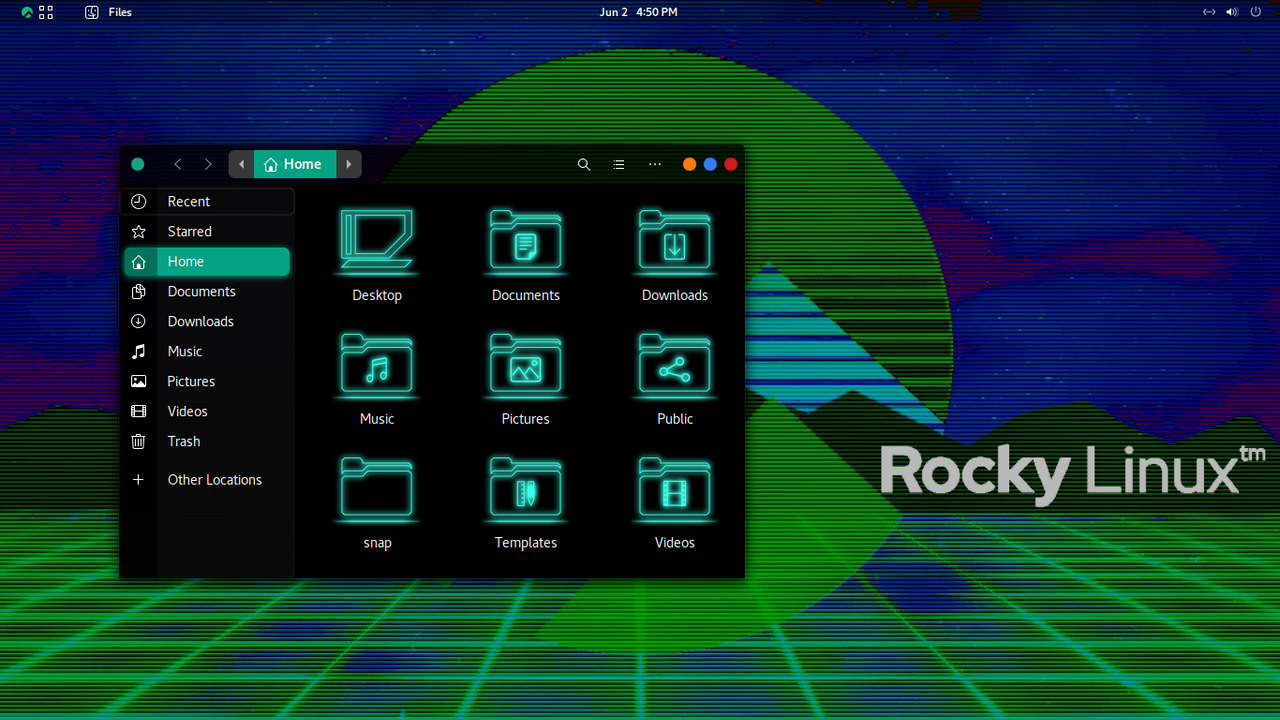Open Downloads in the sidebar

tap(207, 321)
